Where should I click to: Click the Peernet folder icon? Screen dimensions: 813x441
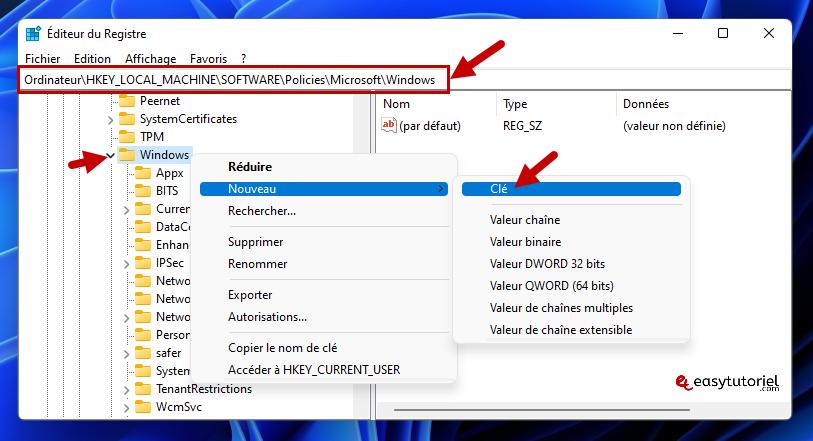[127, 101]
